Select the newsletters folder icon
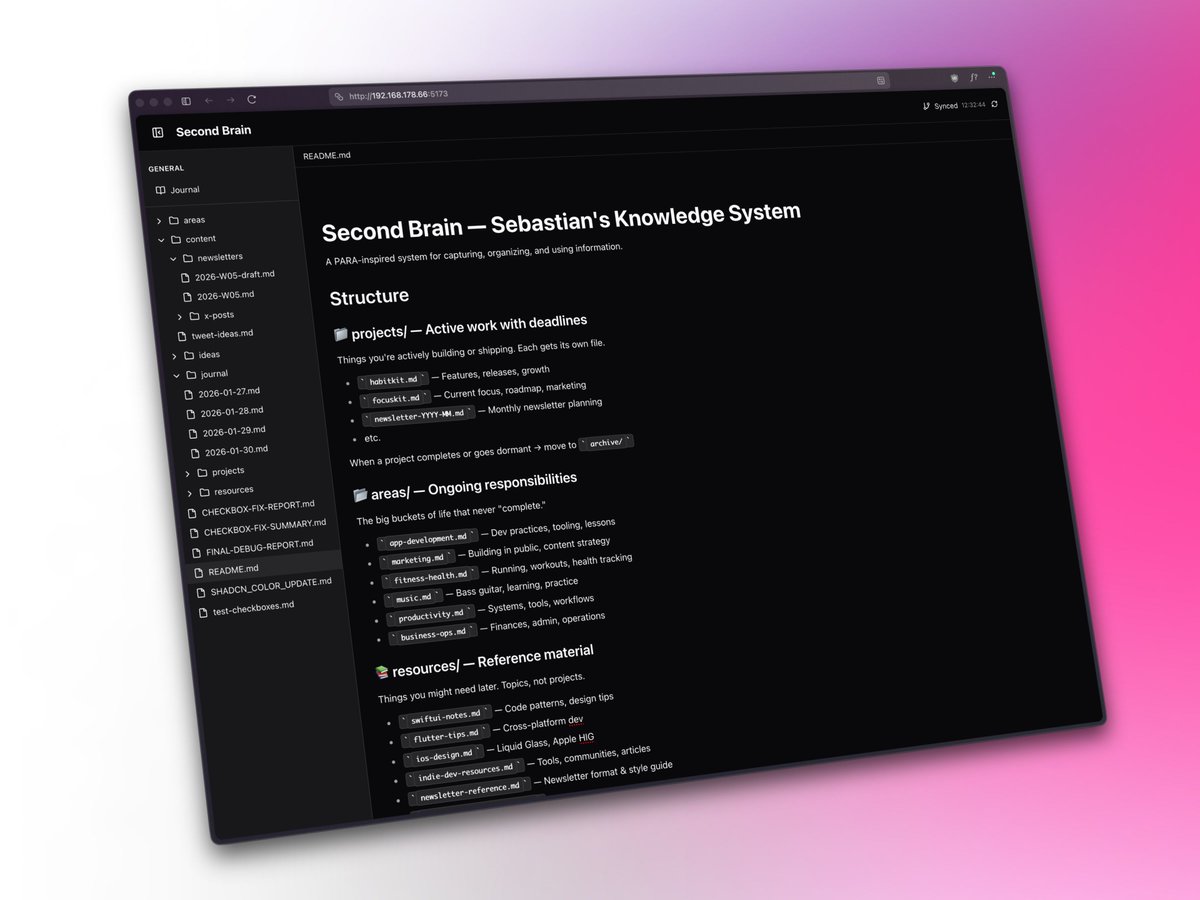This screenshot has height=900, width=1200. pyautogui.click(x=187, y=258)
